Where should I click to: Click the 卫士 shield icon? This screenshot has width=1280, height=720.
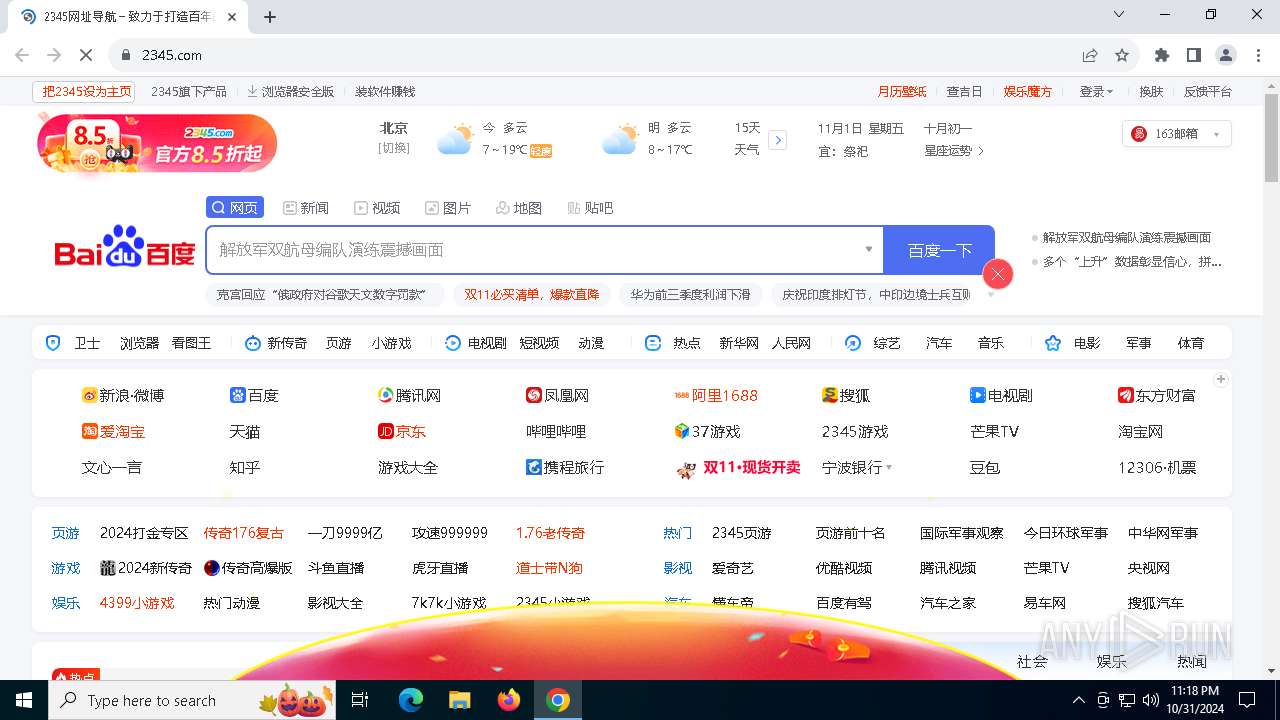(54, 343)
